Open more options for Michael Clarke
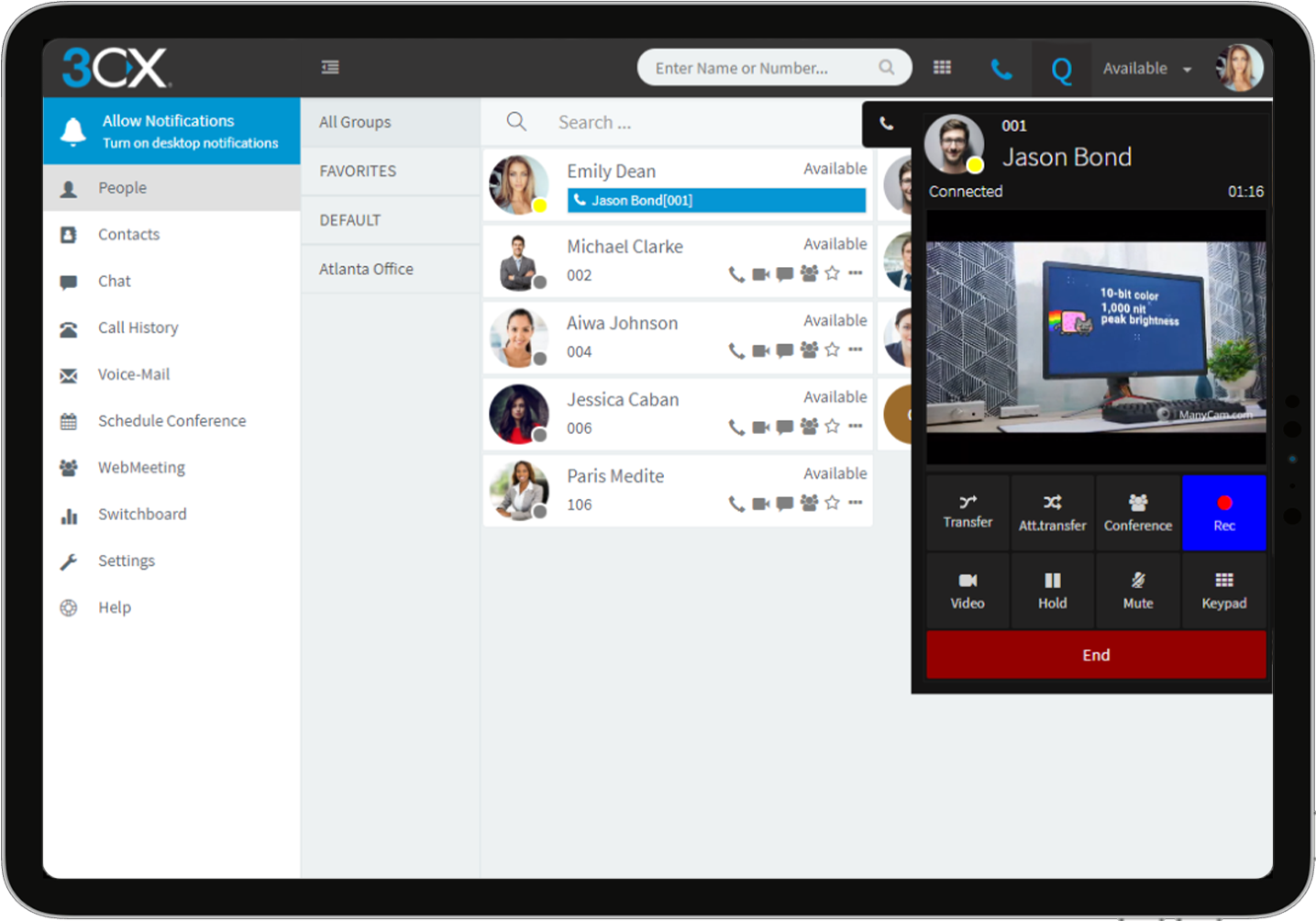This screenshot has height=921, width=1316. (856, 272)
